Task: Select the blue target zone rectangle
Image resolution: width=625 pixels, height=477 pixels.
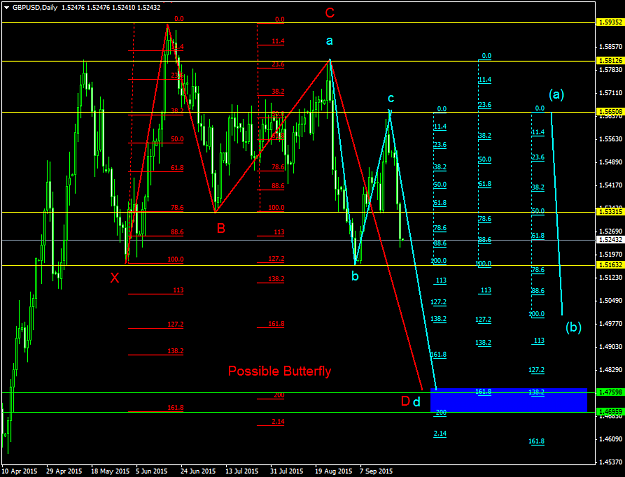Action: pos(509,400)
